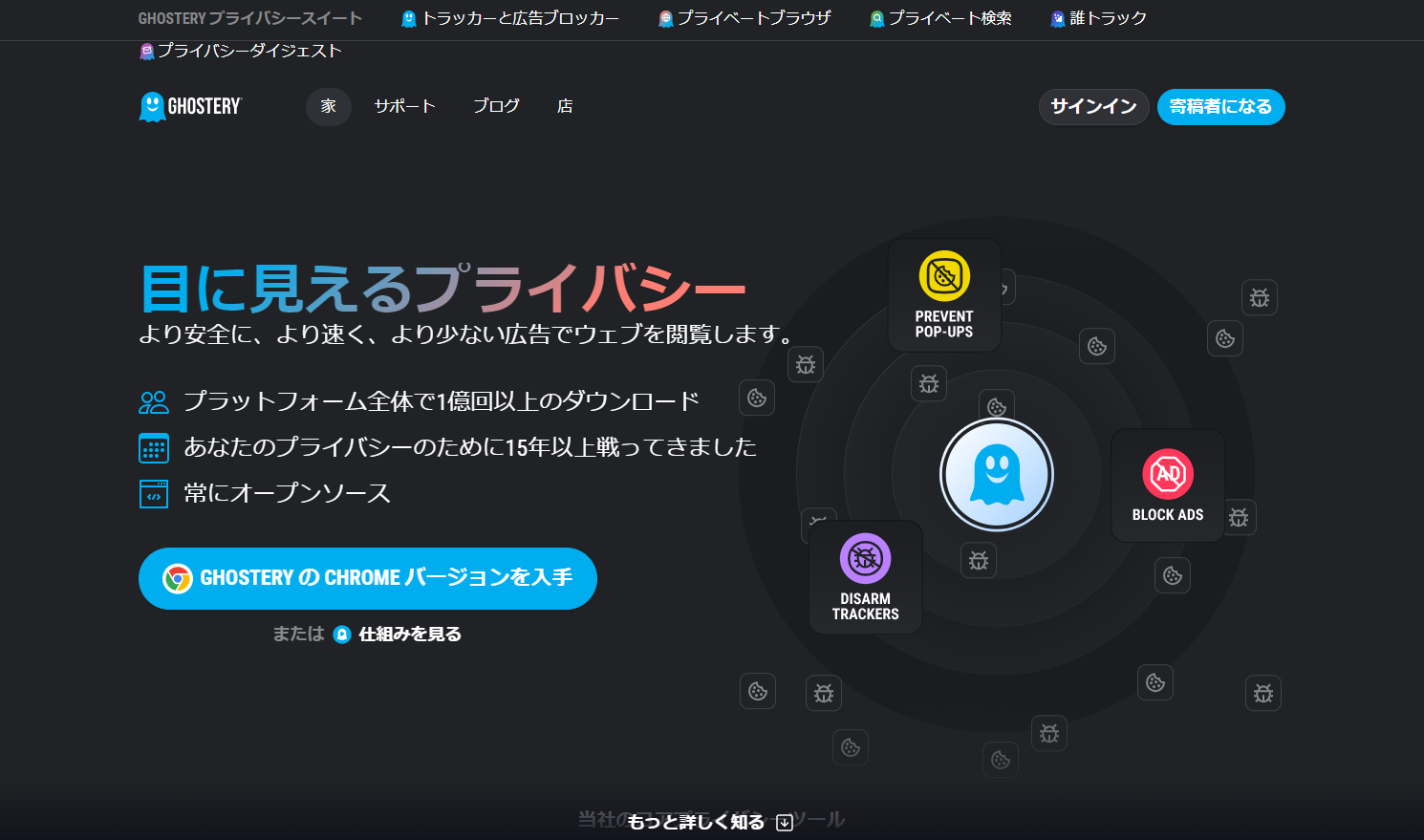Click text 常にオープンソース
1424x840 pixels.
click(x=287, y=494)
